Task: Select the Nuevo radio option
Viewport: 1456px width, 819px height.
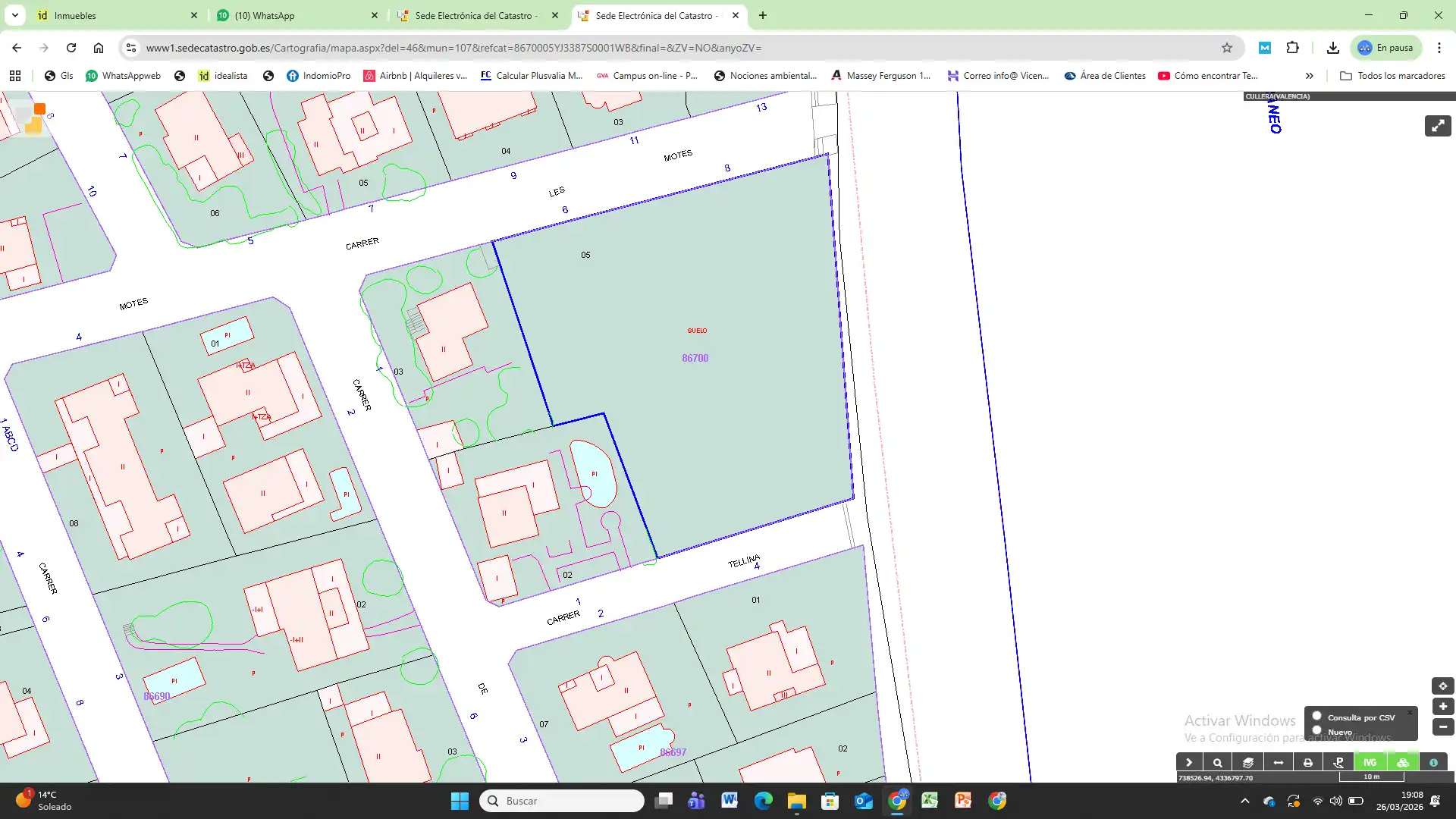Action: (x=1317, y=730)
